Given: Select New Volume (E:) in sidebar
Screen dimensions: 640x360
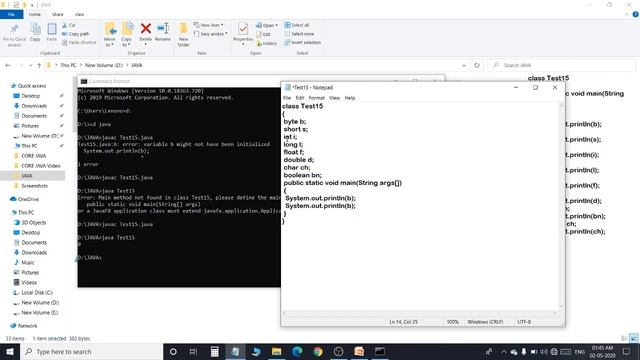Looking at the screenshot, I should 36,313.
